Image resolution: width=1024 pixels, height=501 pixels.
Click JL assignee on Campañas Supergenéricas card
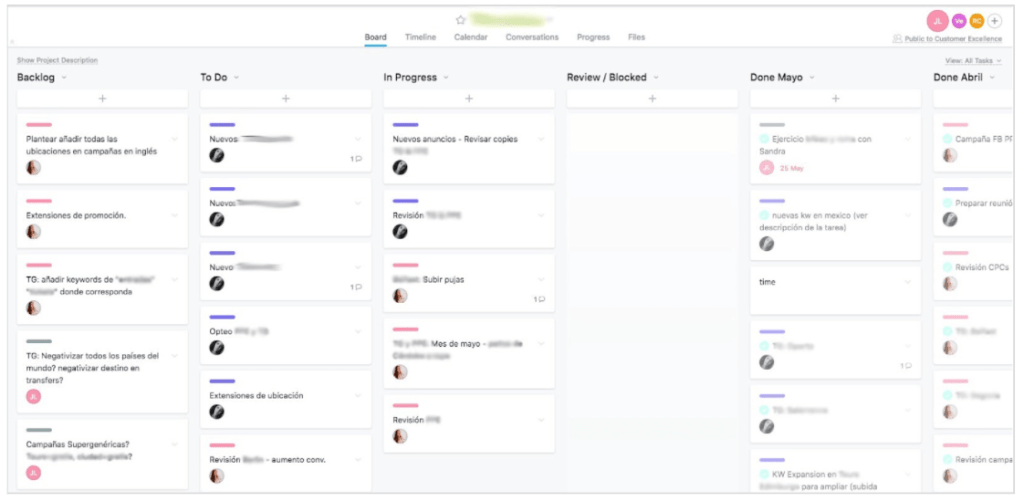[33, 473]
